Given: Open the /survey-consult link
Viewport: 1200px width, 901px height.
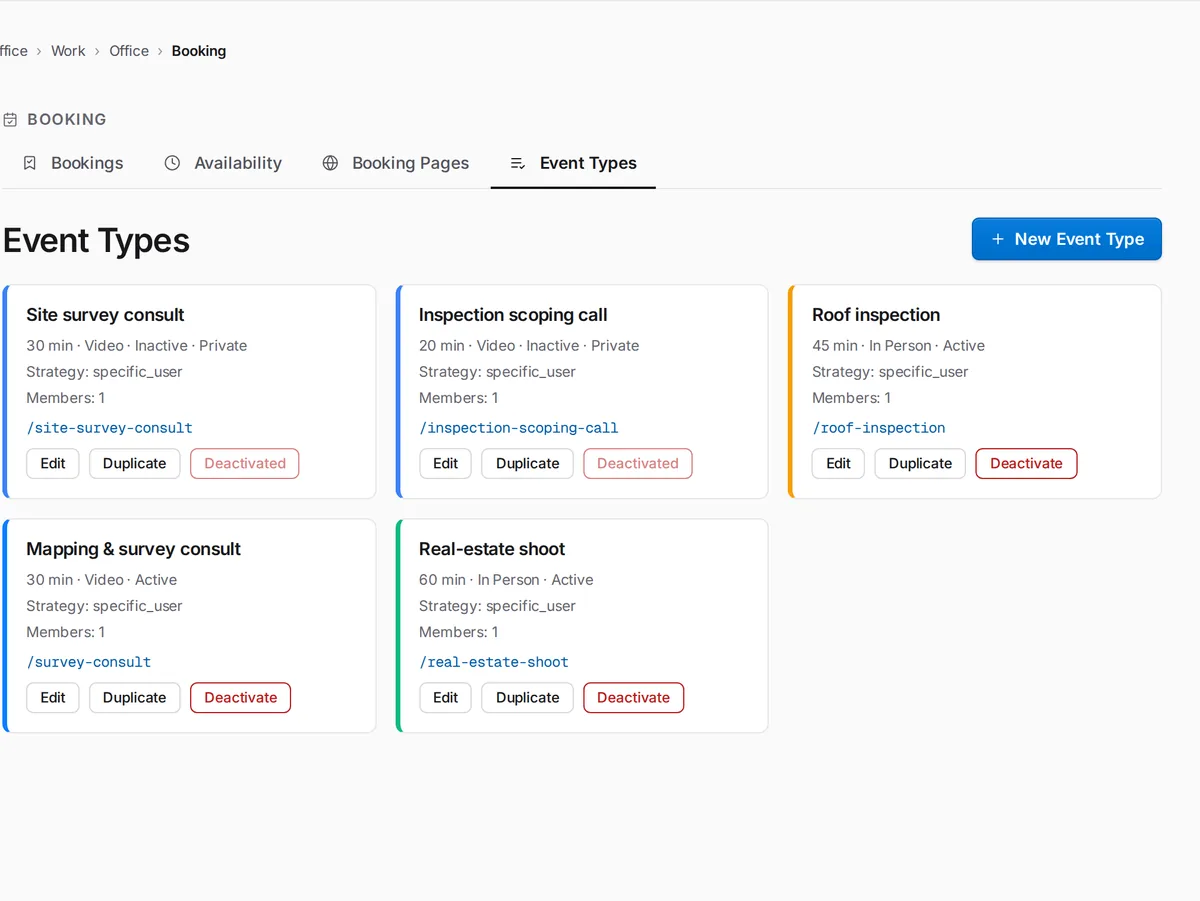Looking at the screenshot, I should pyautogui.click(x=88, y=662).
